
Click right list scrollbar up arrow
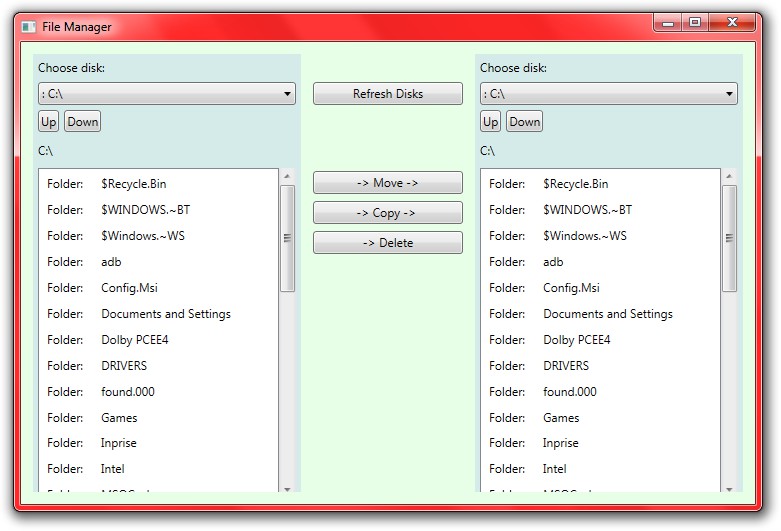point(729,176)
